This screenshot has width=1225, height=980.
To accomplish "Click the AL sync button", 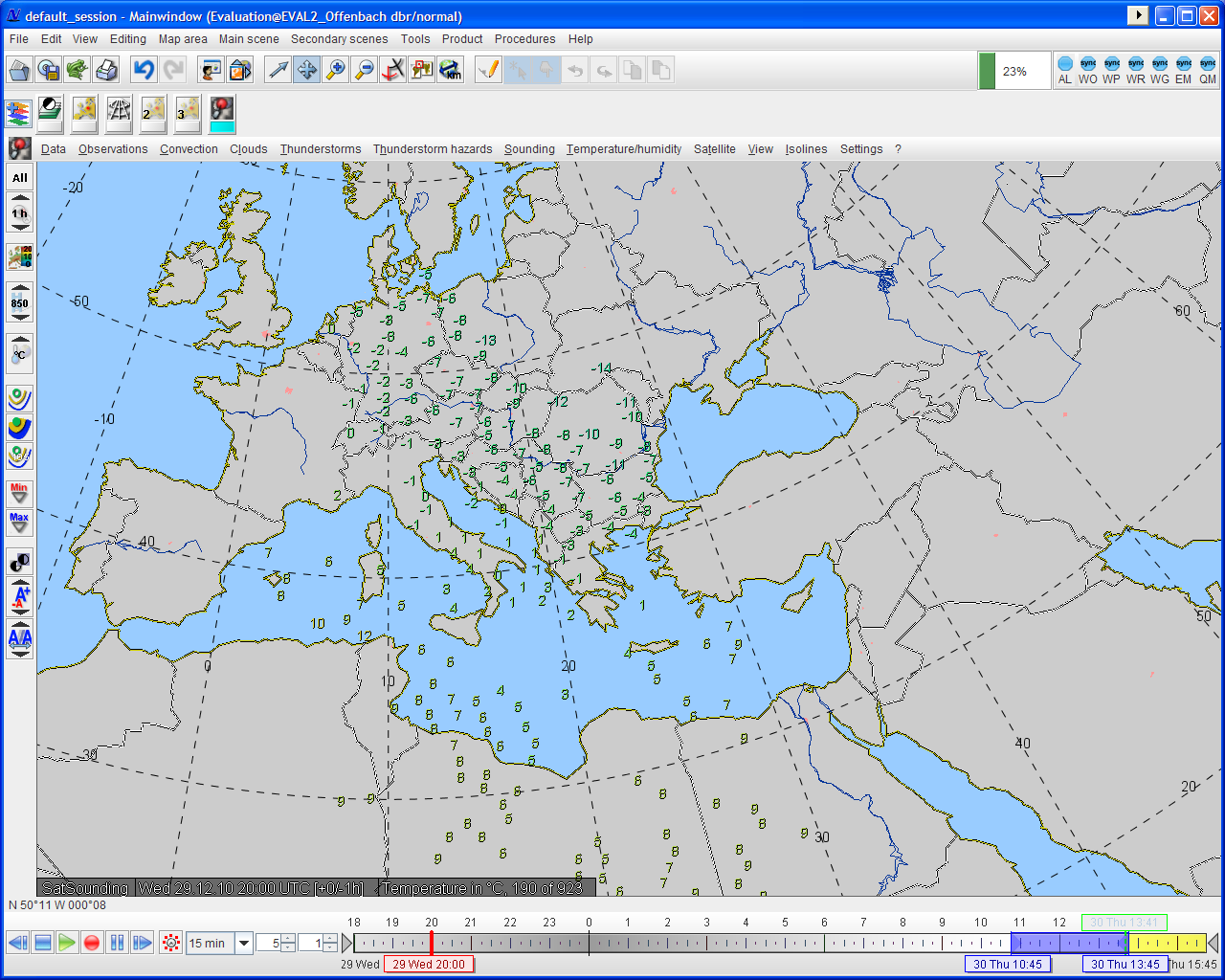I will click(1065, 71).
